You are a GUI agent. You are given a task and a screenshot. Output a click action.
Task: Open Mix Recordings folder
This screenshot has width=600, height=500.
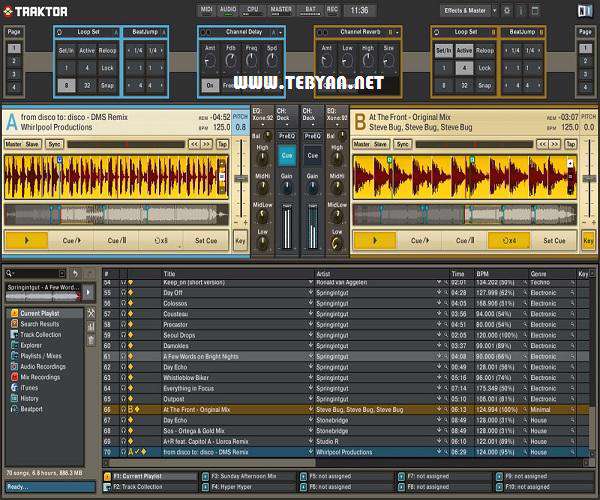[40, 377]
